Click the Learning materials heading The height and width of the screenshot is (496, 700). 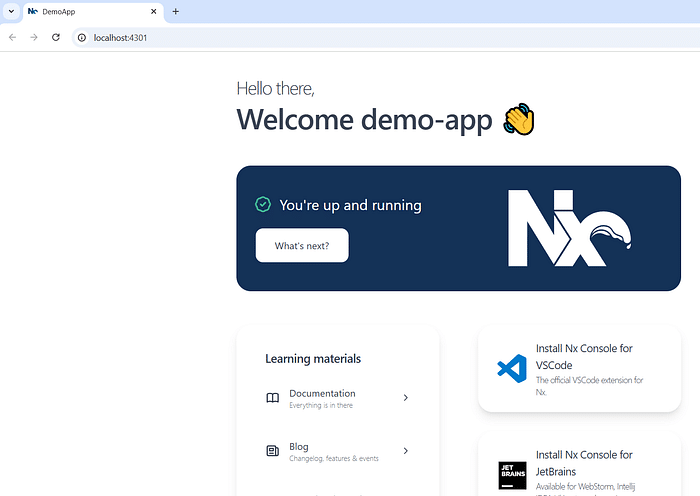(313, 359)
